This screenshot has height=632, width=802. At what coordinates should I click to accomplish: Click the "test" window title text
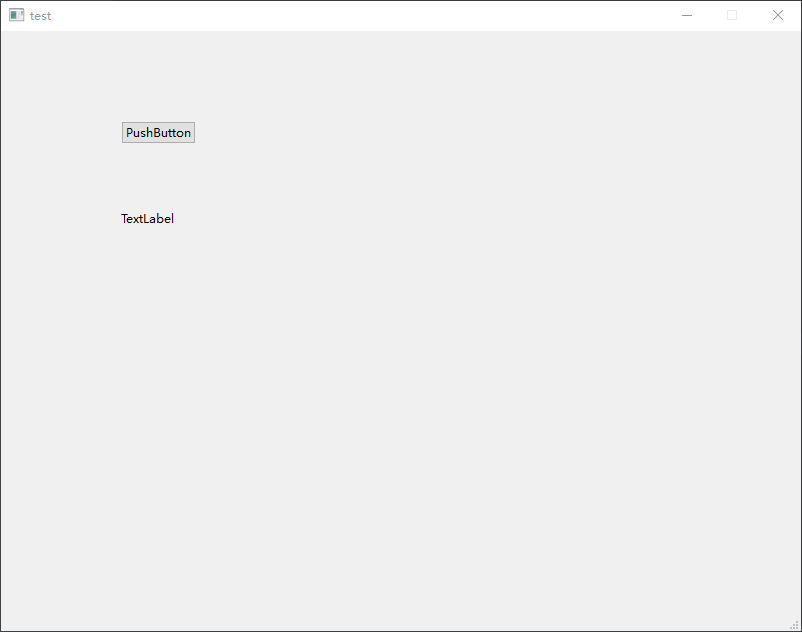[x=40, y=16]
